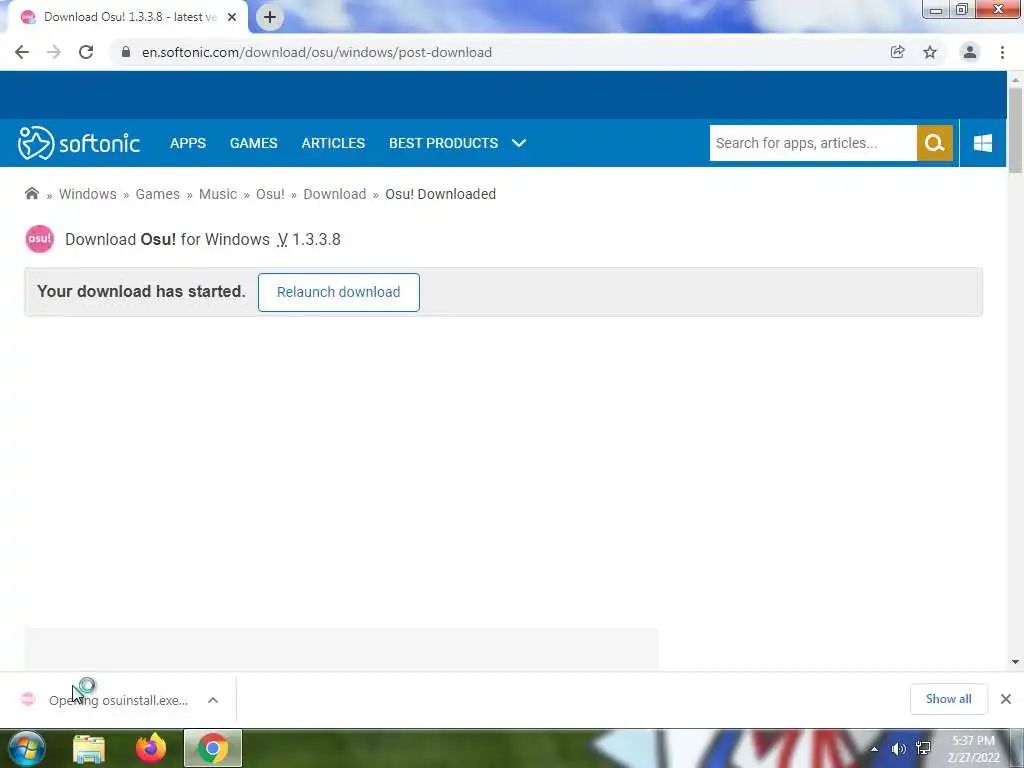Open the Download breadcrumb link

point(334,194)
